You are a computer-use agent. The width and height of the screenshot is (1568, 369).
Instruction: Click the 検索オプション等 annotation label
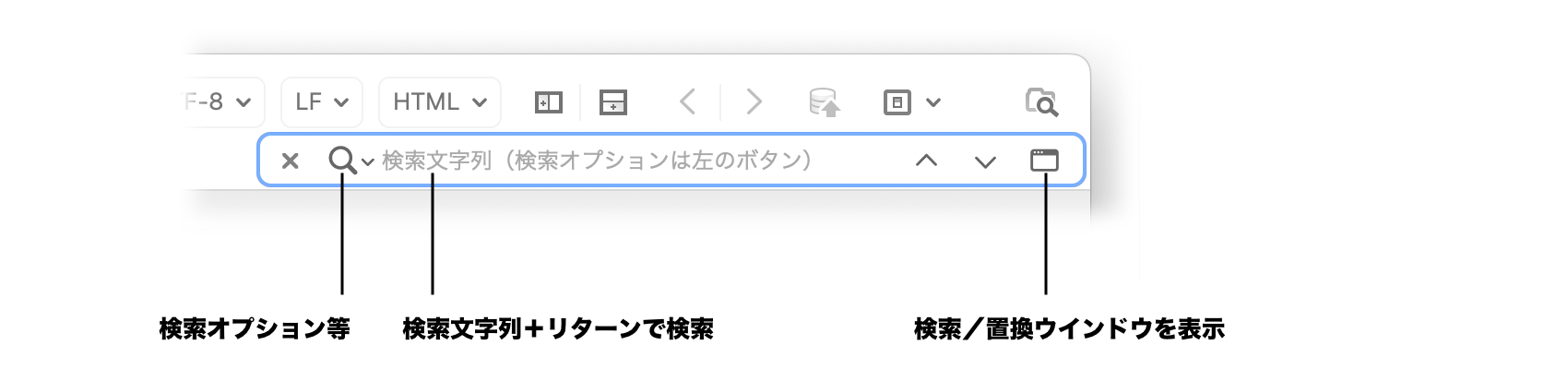[x=255, y=328]
